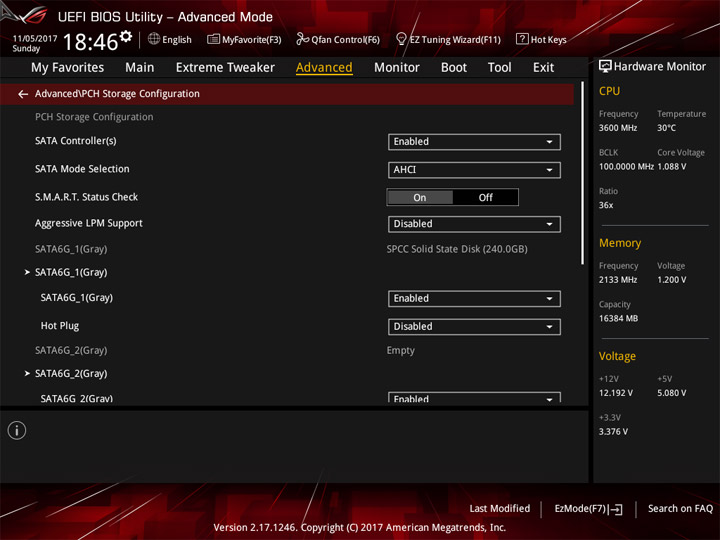Click the info icon in the help panel
The width and height of the screenshot is (720, 540).
tap(17, 431)
